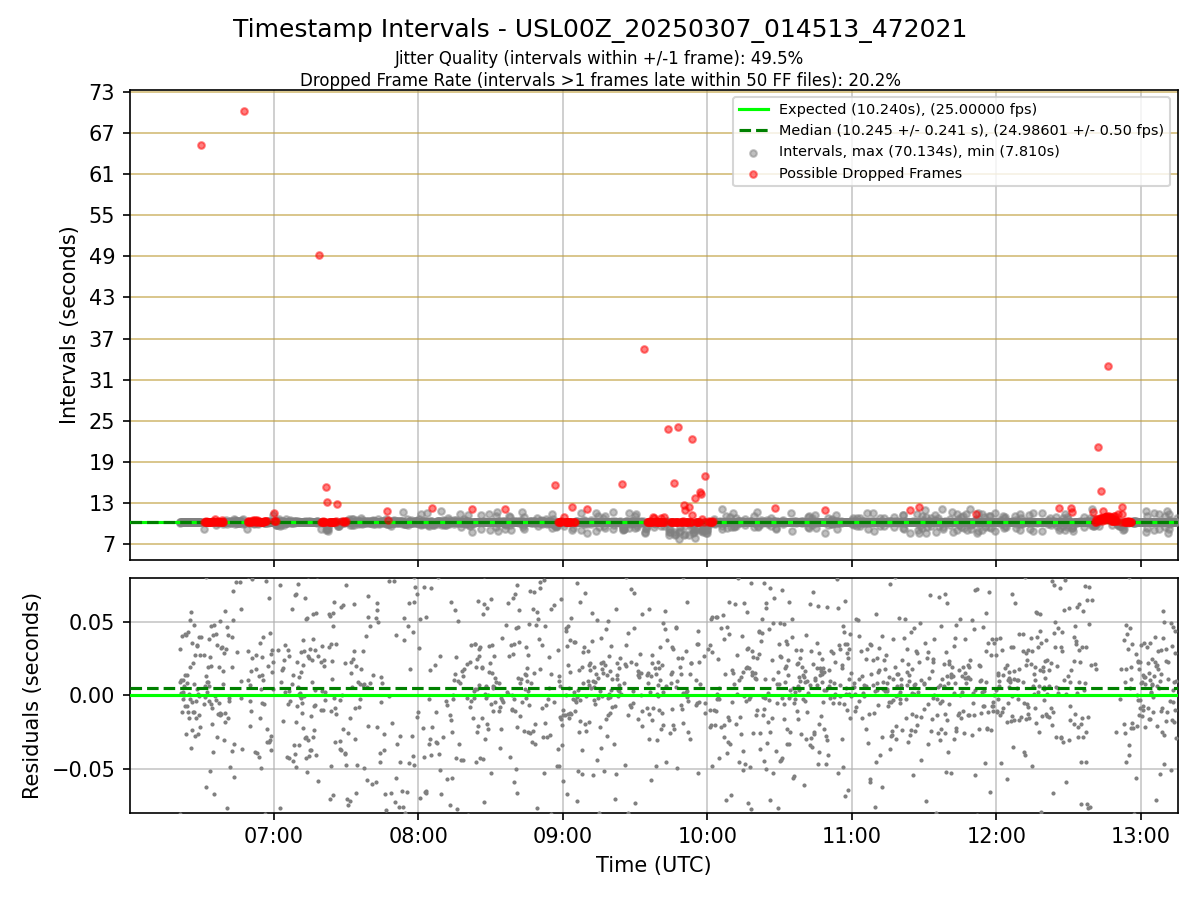This screenshot has width=1200, height=900.
Task: Click the red point near 21 seconds before 13:00
Action: 1098,447
